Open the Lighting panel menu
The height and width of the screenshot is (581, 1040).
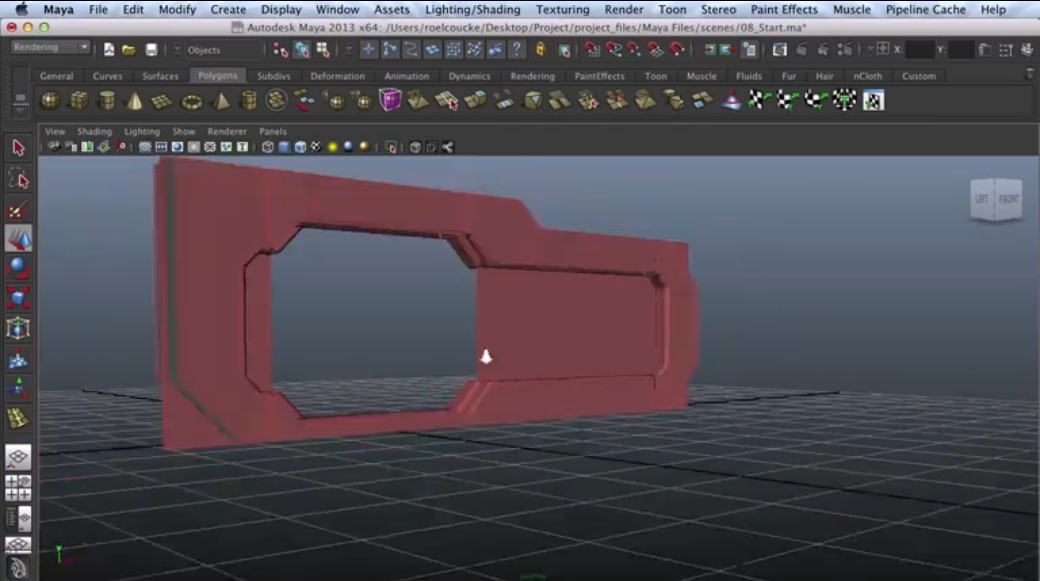tap(142, 131)
